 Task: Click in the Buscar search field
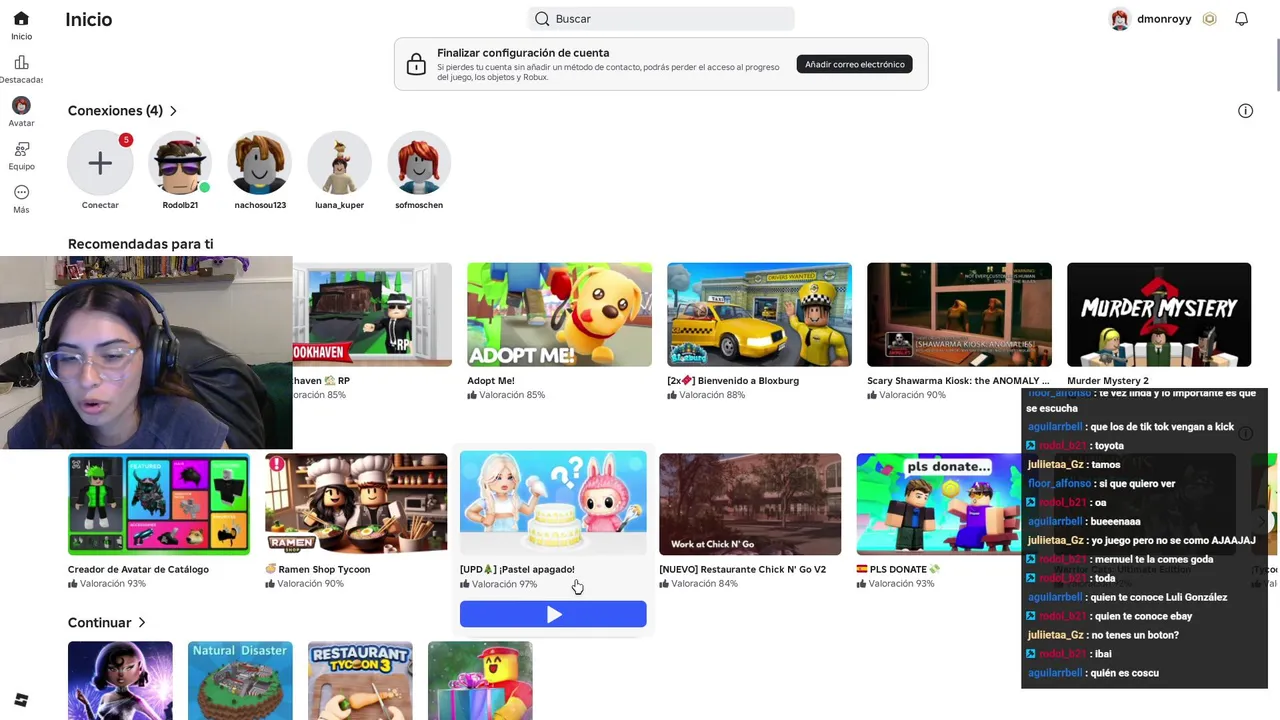tap(661, 19)
